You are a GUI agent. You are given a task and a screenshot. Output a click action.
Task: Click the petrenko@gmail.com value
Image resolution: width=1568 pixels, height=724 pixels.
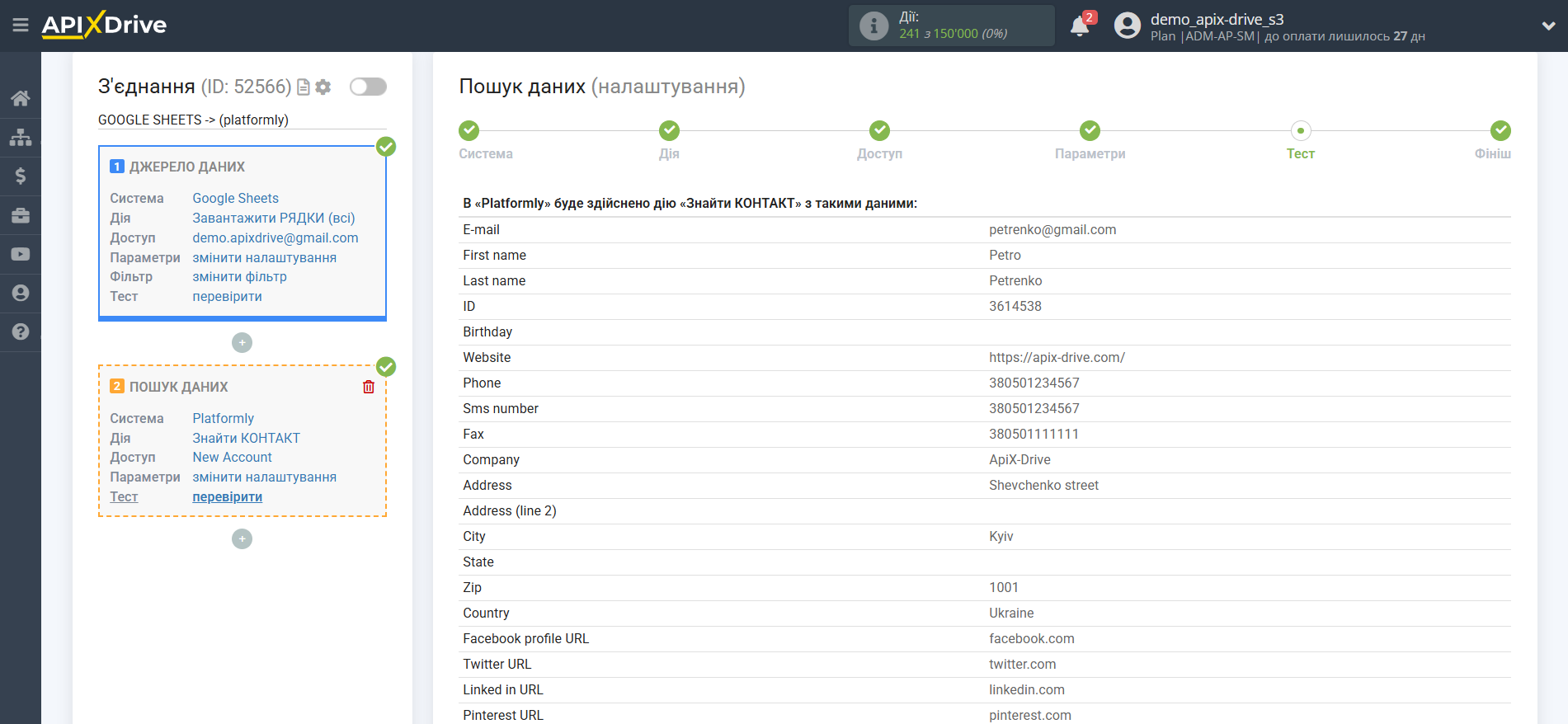[1052, 230]
